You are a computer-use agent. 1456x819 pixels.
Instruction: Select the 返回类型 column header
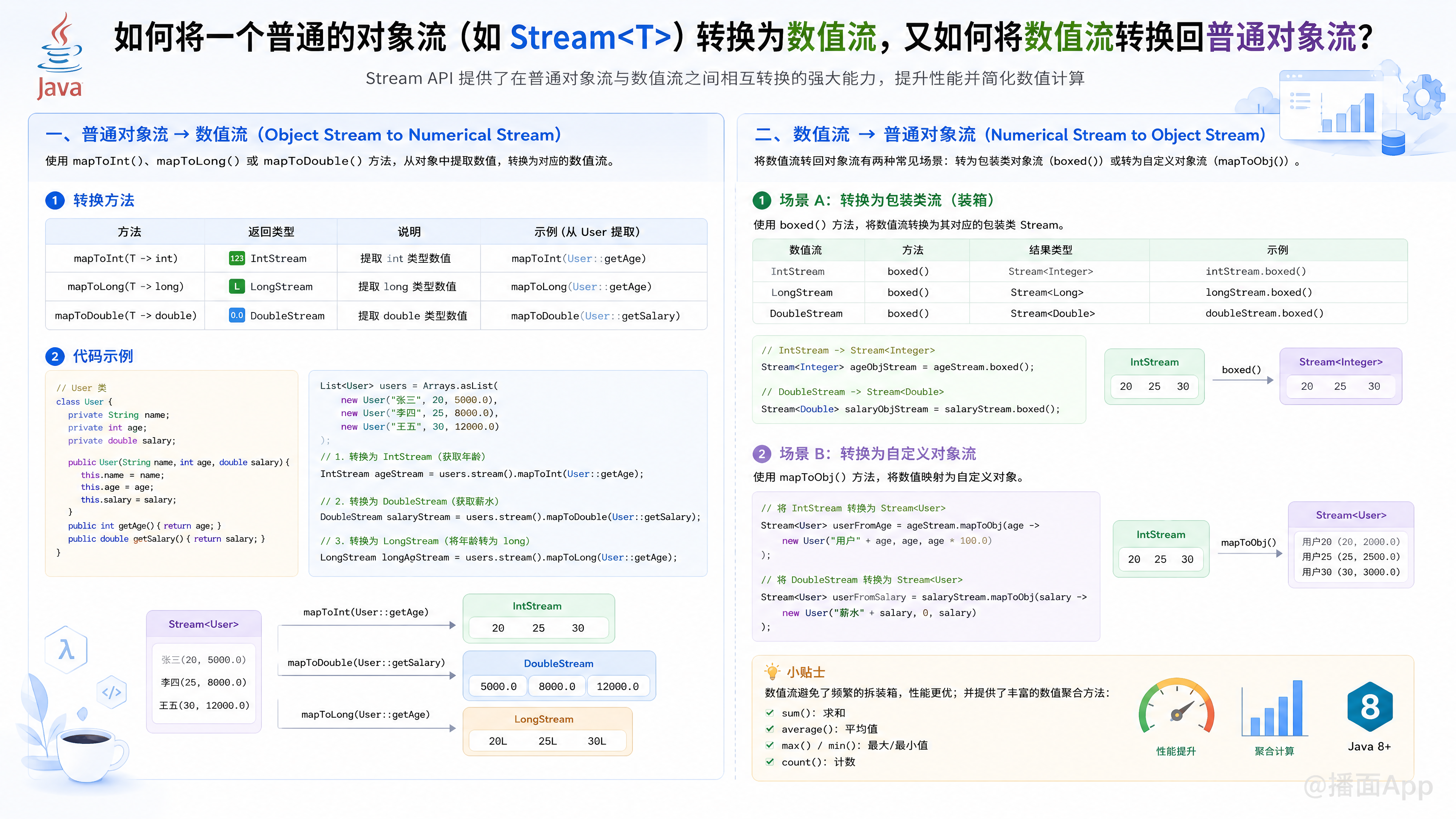click(x=271, y=232)
